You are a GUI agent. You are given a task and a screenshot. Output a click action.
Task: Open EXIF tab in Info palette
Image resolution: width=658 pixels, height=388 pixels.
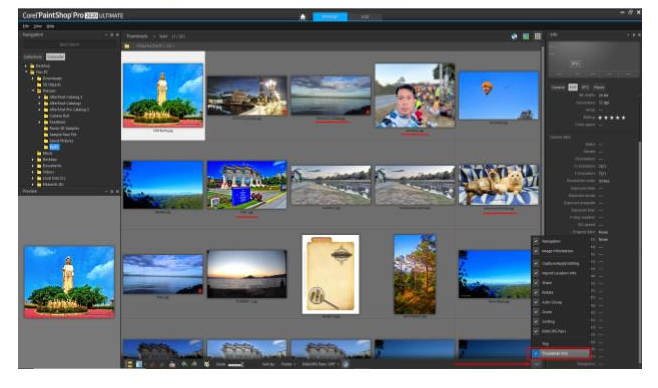(573, 87)
